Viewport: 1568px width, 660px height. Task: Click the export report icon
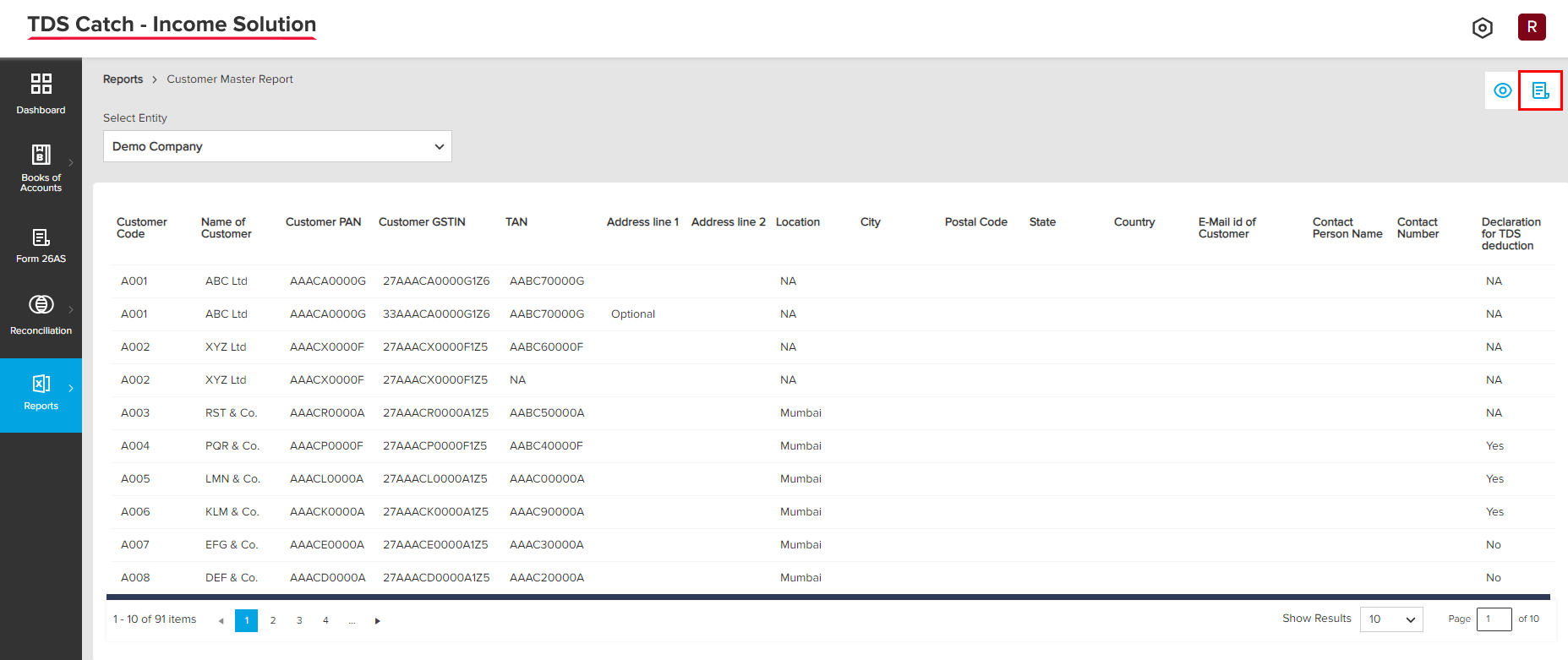click(x=1540, y=90)
